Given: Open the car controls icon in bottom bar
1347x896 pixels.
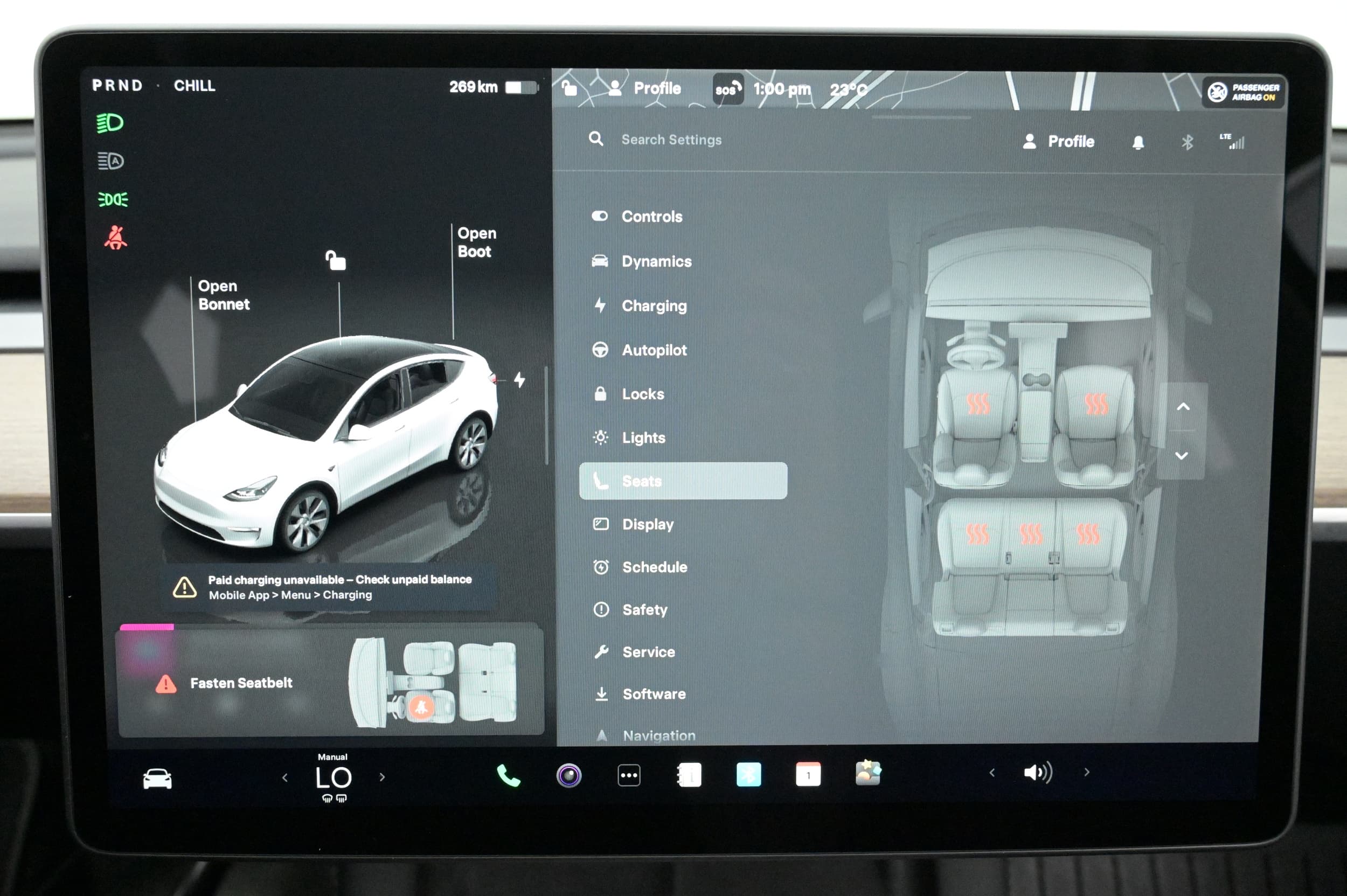Looking at the screenshot, I should [157, 779].
